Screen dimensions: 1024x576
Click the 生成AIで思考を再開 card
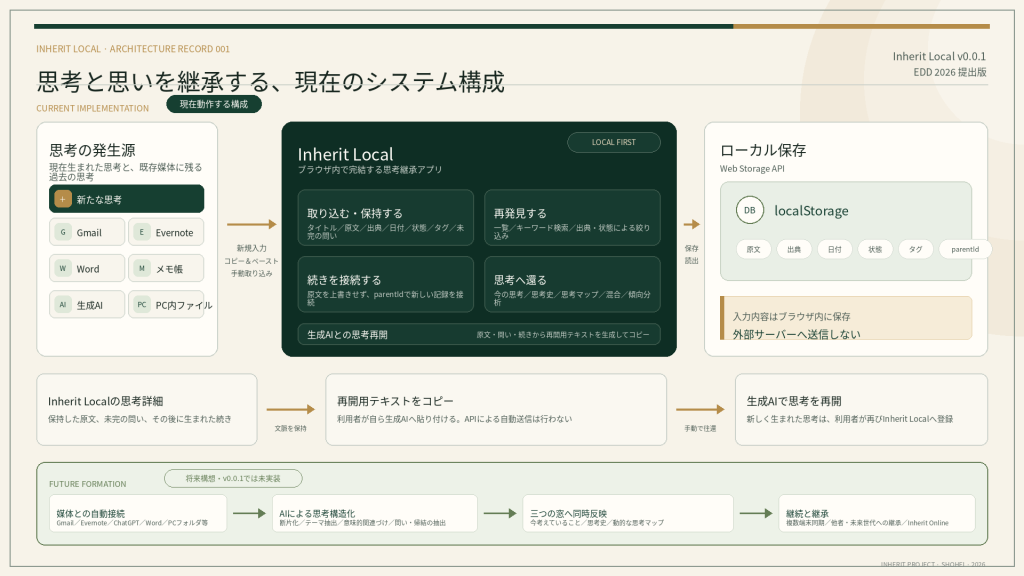tap(861, 409)
